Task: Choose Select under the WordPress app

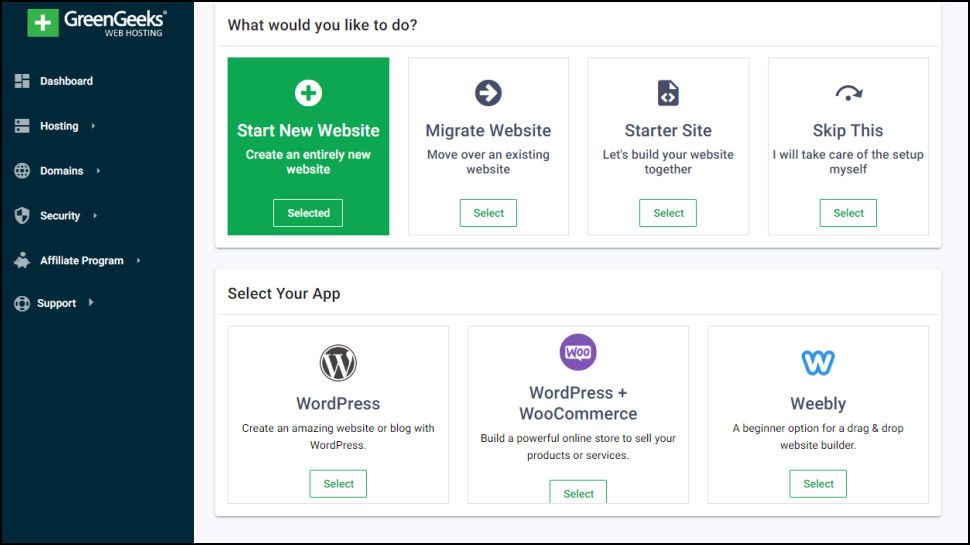Action: (338, 484)
